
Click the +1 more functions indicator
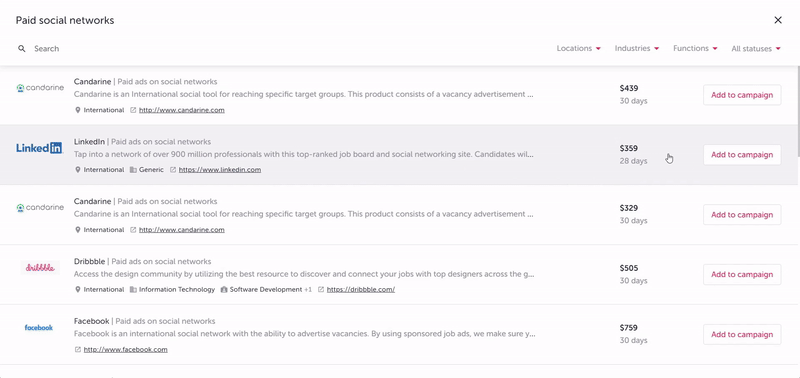(x=308, y=290)
